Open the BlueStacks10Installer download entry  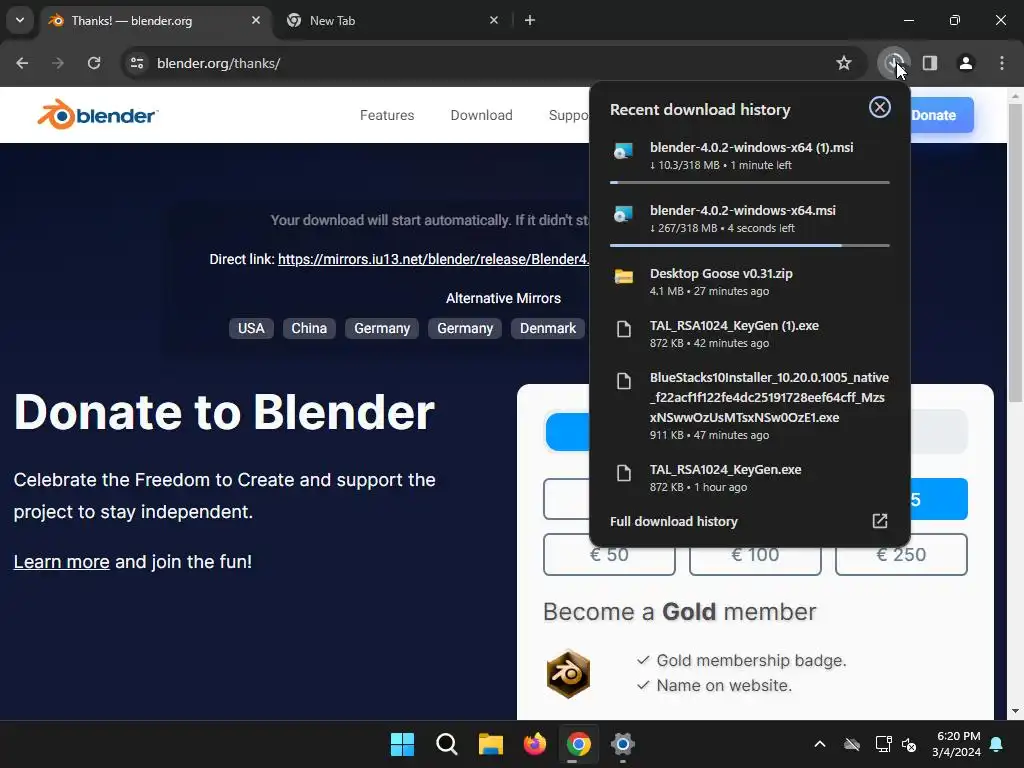pyautogui.click(x=750, y=406)
